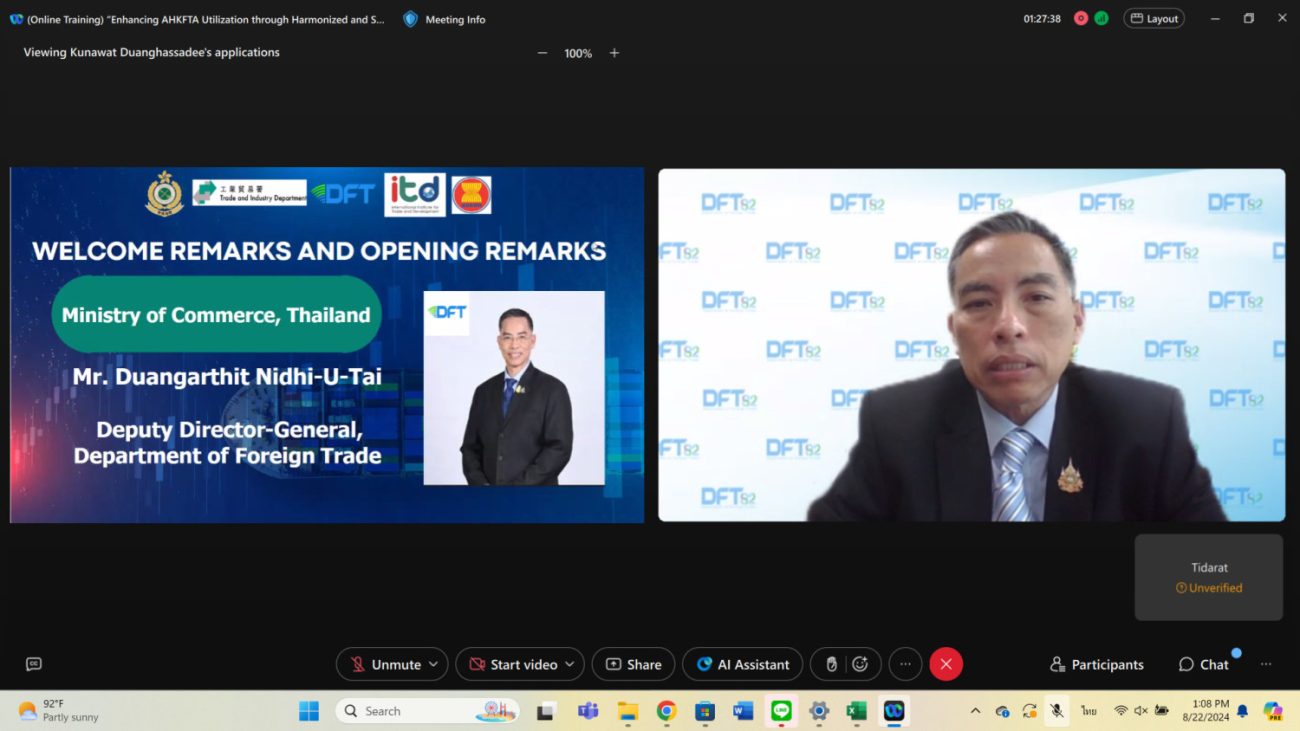Open the AI Assistant

point(742,664)
